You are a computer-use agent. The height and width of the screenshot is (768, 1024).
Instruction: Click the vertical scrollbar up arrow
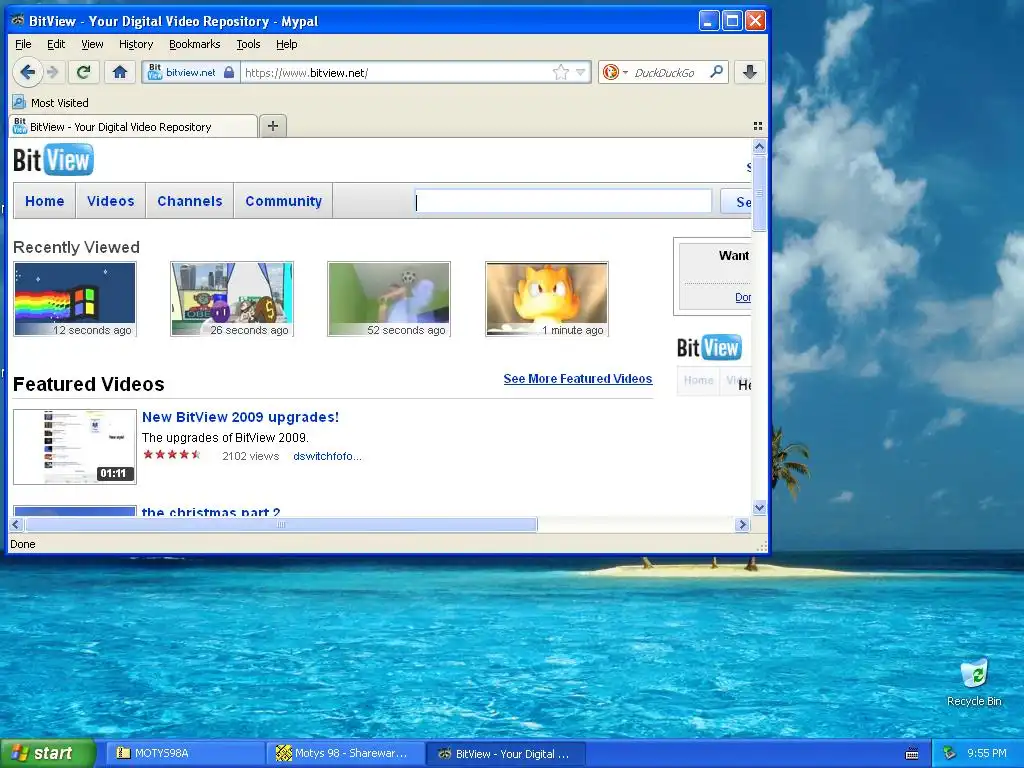[759, 146]
